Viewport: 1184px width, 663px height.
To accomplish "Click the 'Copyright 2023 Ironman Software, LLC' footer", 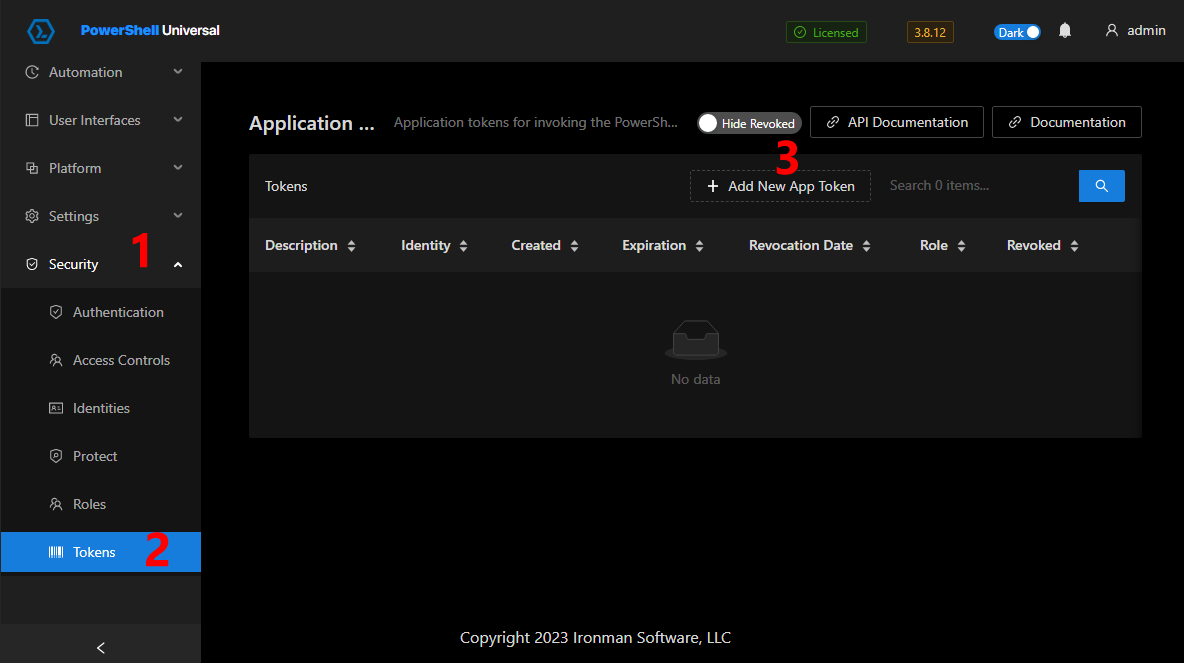I will coord(595,638).
